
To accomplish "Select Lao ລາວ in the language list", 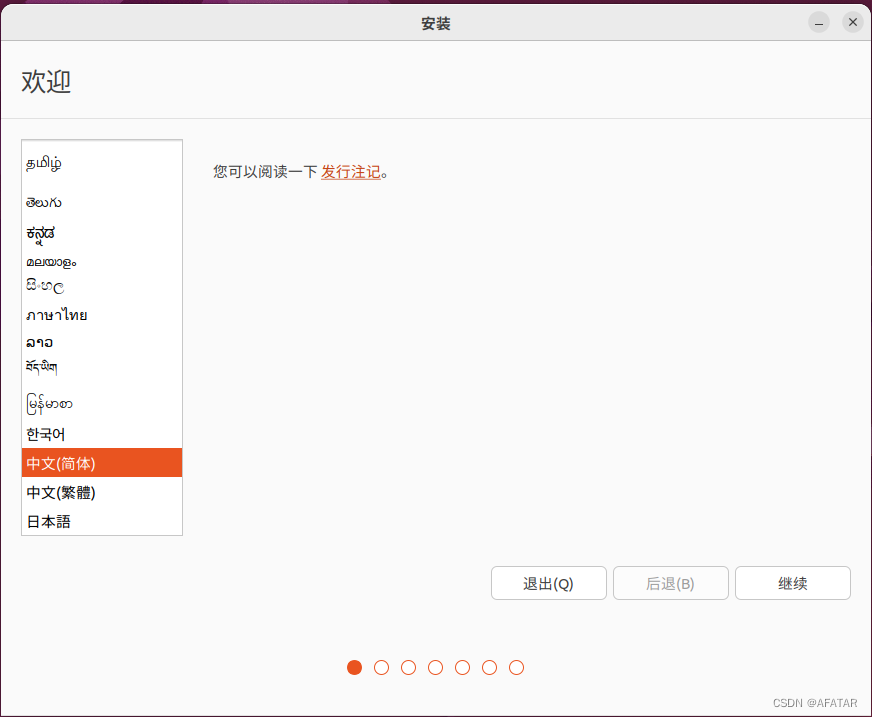I will [102, 342].
